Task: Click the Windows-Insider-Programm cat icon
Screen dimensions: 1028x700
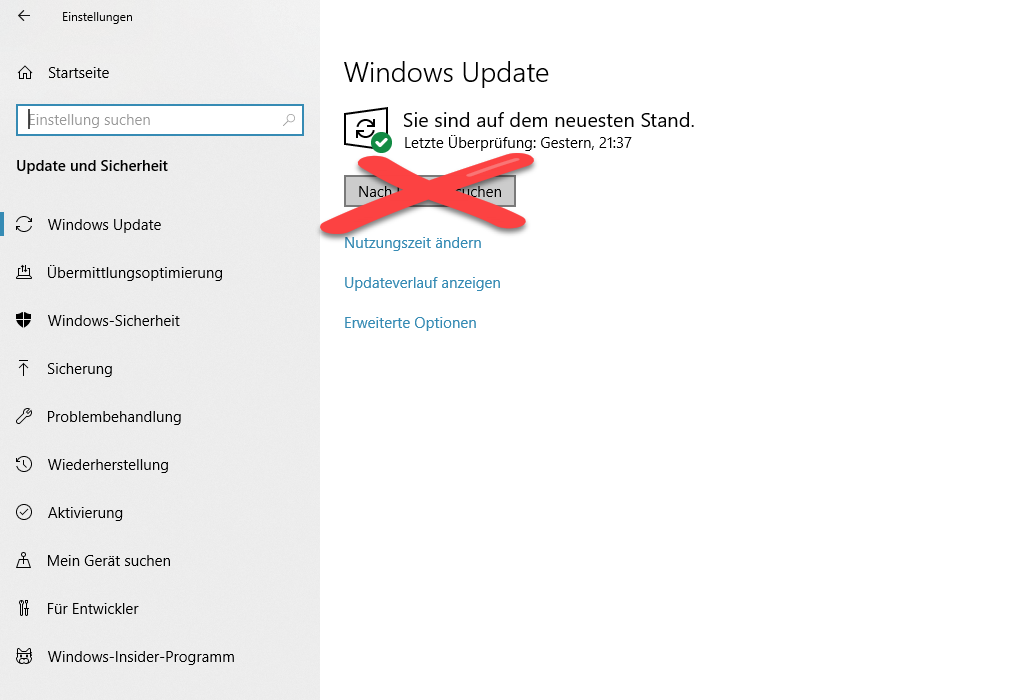Action: click(24, 656)
